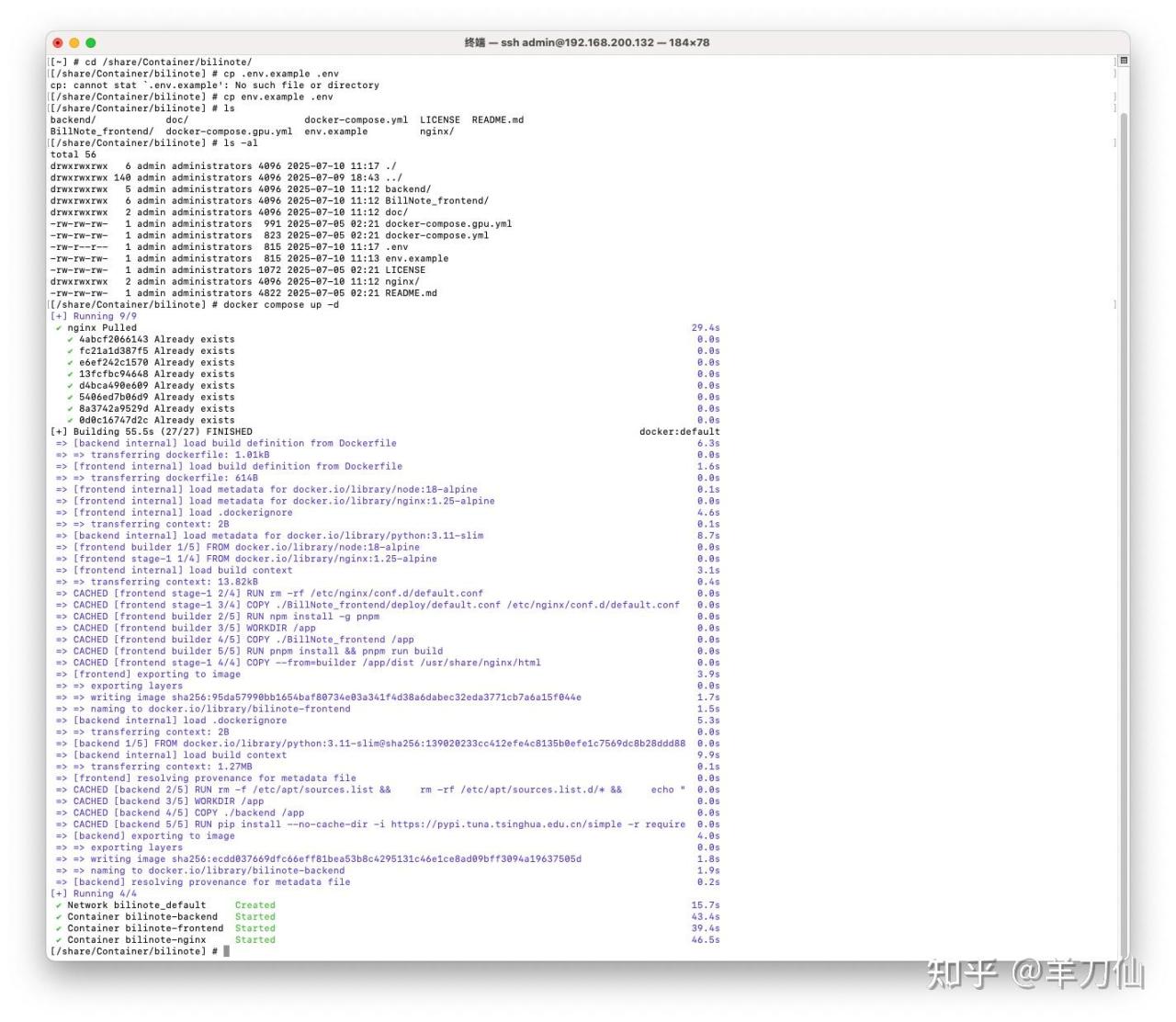
Task: Click layer 'e6ef242c1570 Already exists'
Action: [151, 362]
